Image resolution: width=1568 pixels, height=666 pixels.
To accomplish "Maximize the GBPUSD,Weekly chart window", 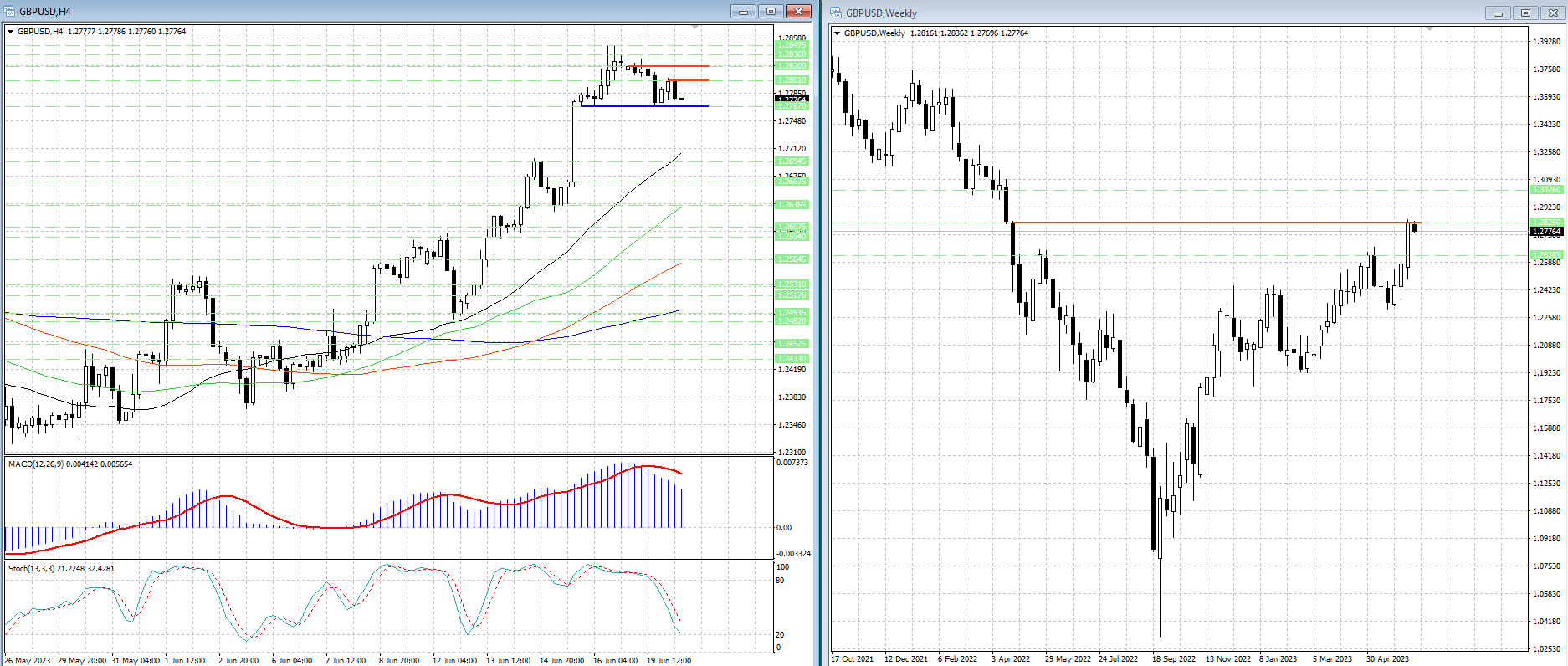I will click(1525, 13).
